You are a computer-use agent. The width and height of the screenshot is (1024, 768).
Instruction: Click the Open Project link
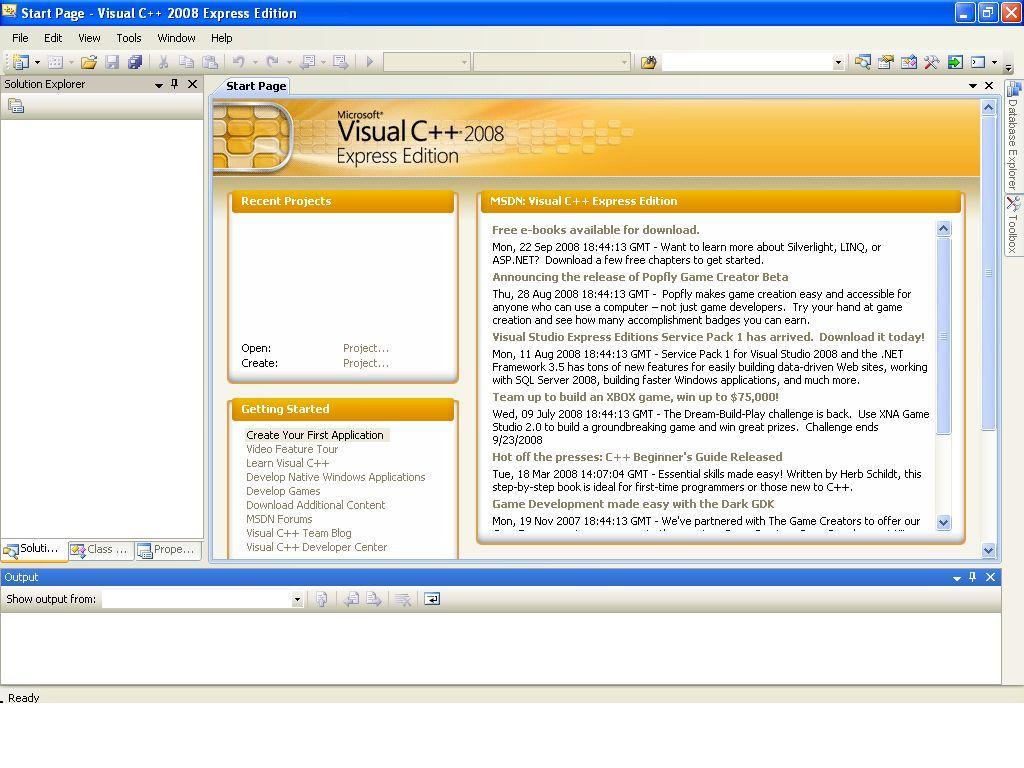tap(366, 348)
